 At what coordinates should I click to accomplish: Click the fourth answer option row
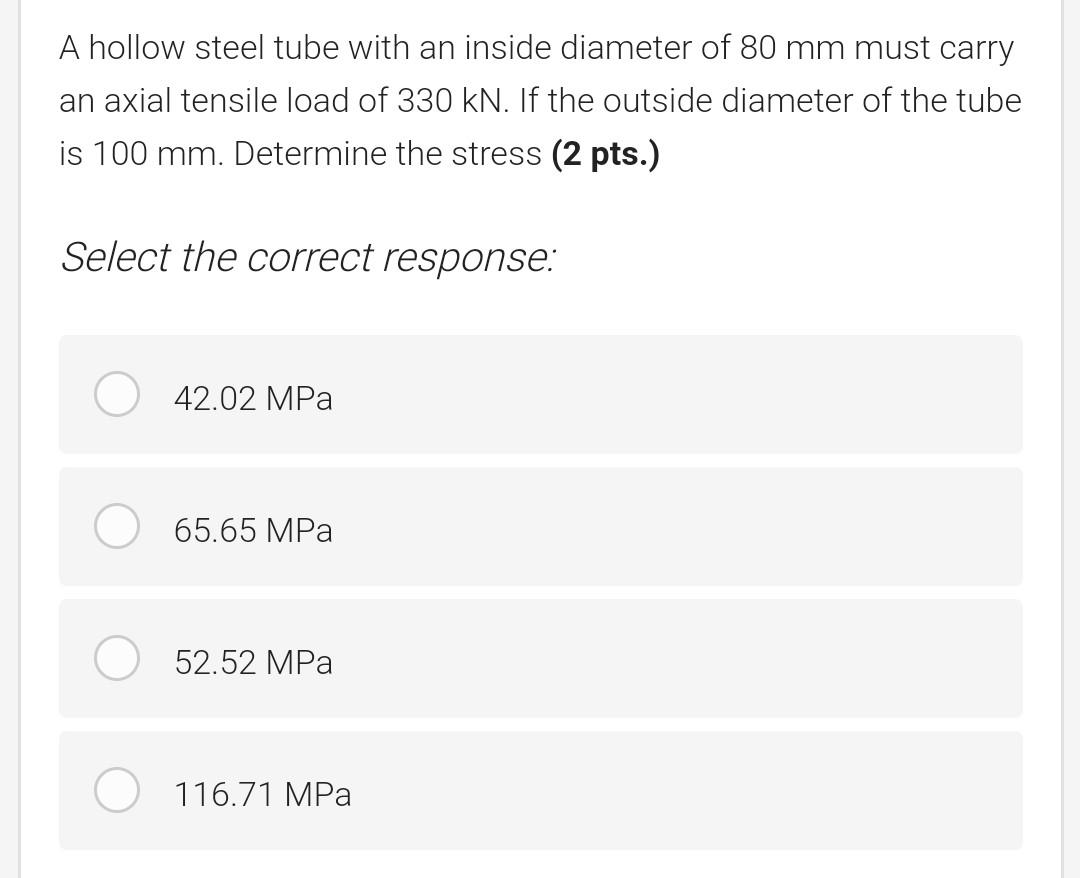(541, 790)
